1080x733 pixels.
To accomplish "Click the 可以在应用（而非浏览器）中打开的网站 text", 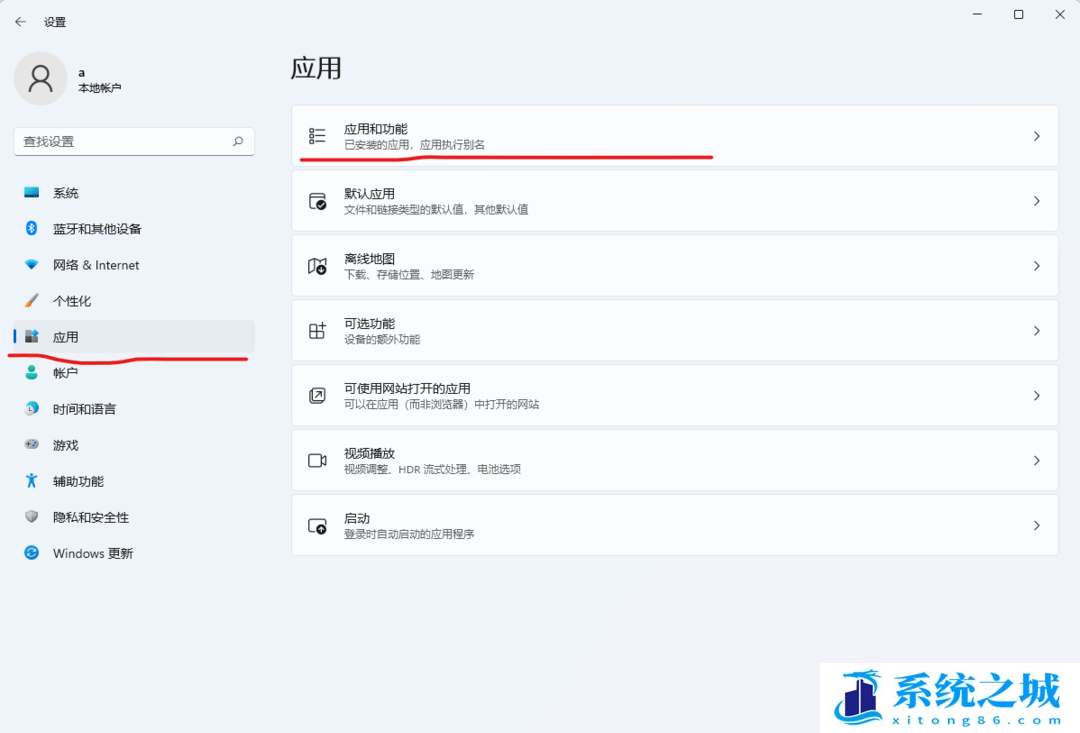I will click(x=442, y=404).
